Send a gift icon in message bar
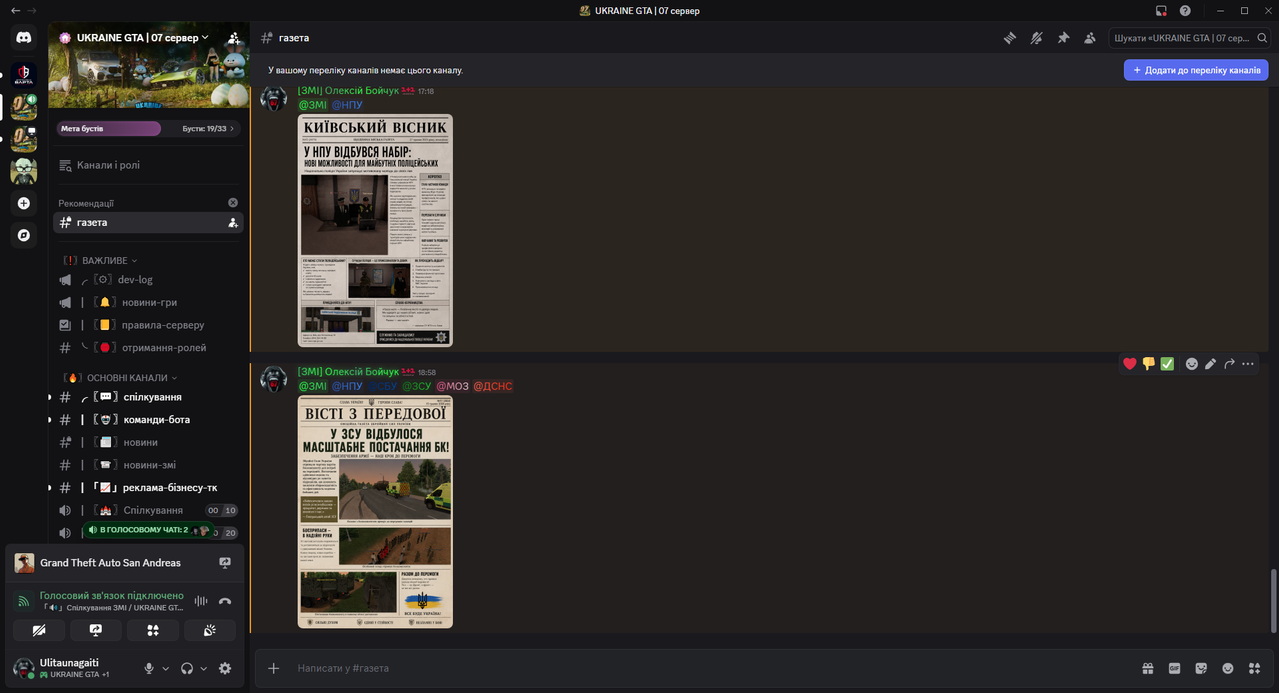Viewport: 1279px width, 693px height. [x=1148, y=668]
